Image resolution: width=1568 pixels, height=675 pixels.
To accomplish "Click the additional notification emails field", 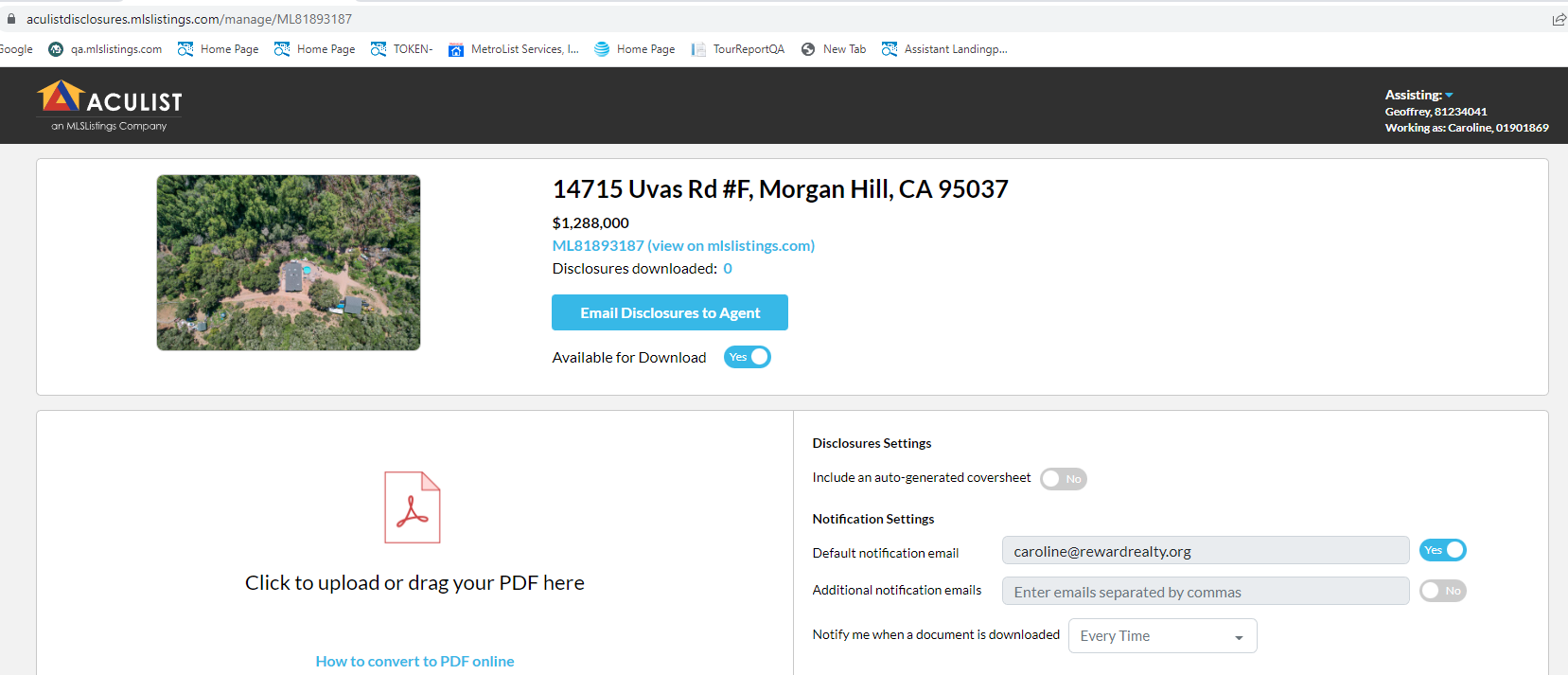I will click(1206, 592).
